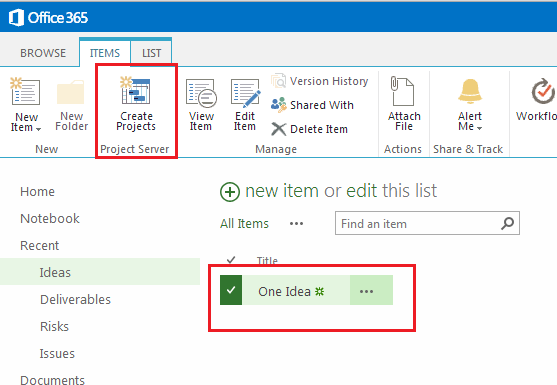Open the One Idea ellipsis menu
The width and height of the screenshot is (557, 385).
(x=366, y=291)
